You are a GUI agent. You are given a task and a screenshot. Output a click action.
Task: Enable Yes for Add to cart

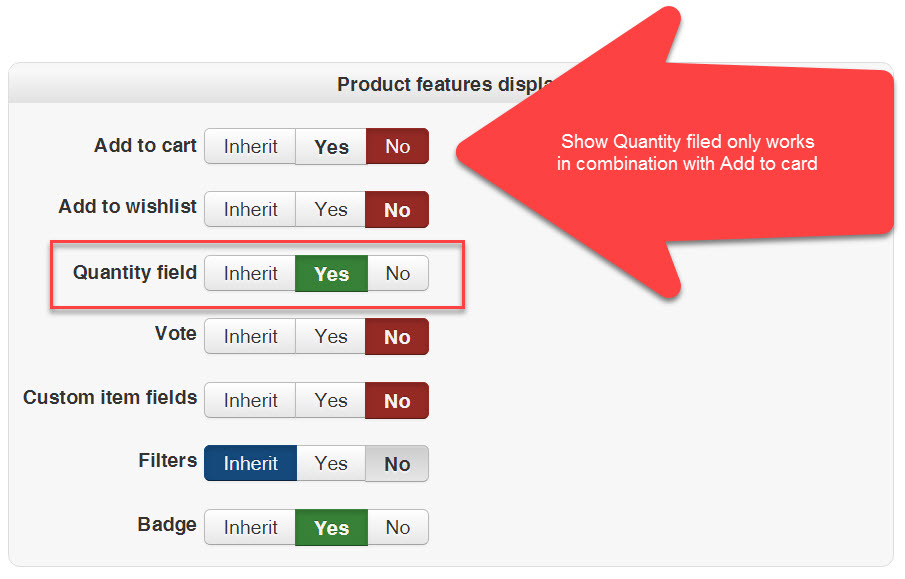(x=331, y=146)
